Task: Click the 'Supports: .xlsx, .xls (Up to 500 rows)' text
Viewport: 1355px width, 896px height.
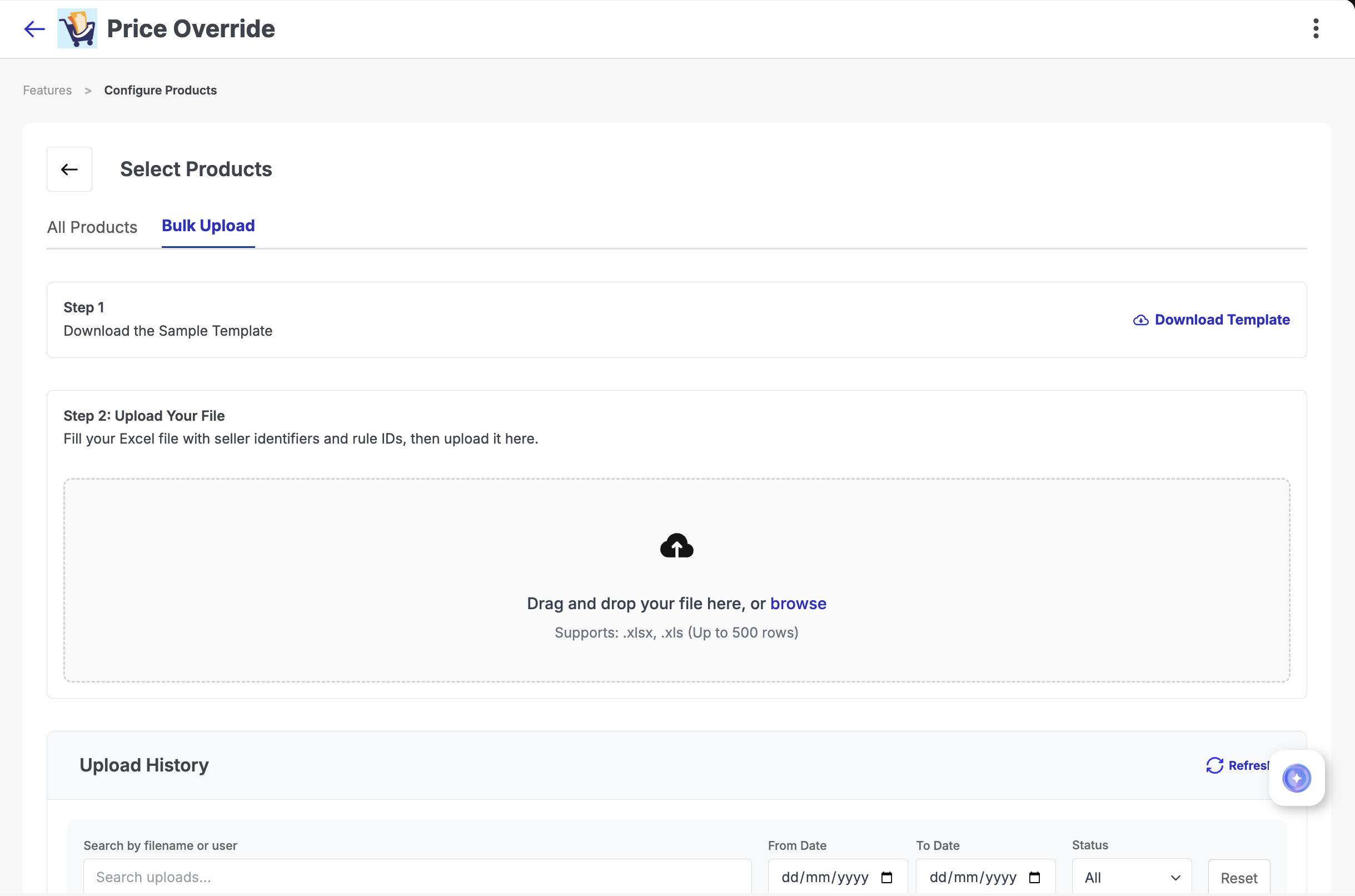Action: [x=676, y=633]
